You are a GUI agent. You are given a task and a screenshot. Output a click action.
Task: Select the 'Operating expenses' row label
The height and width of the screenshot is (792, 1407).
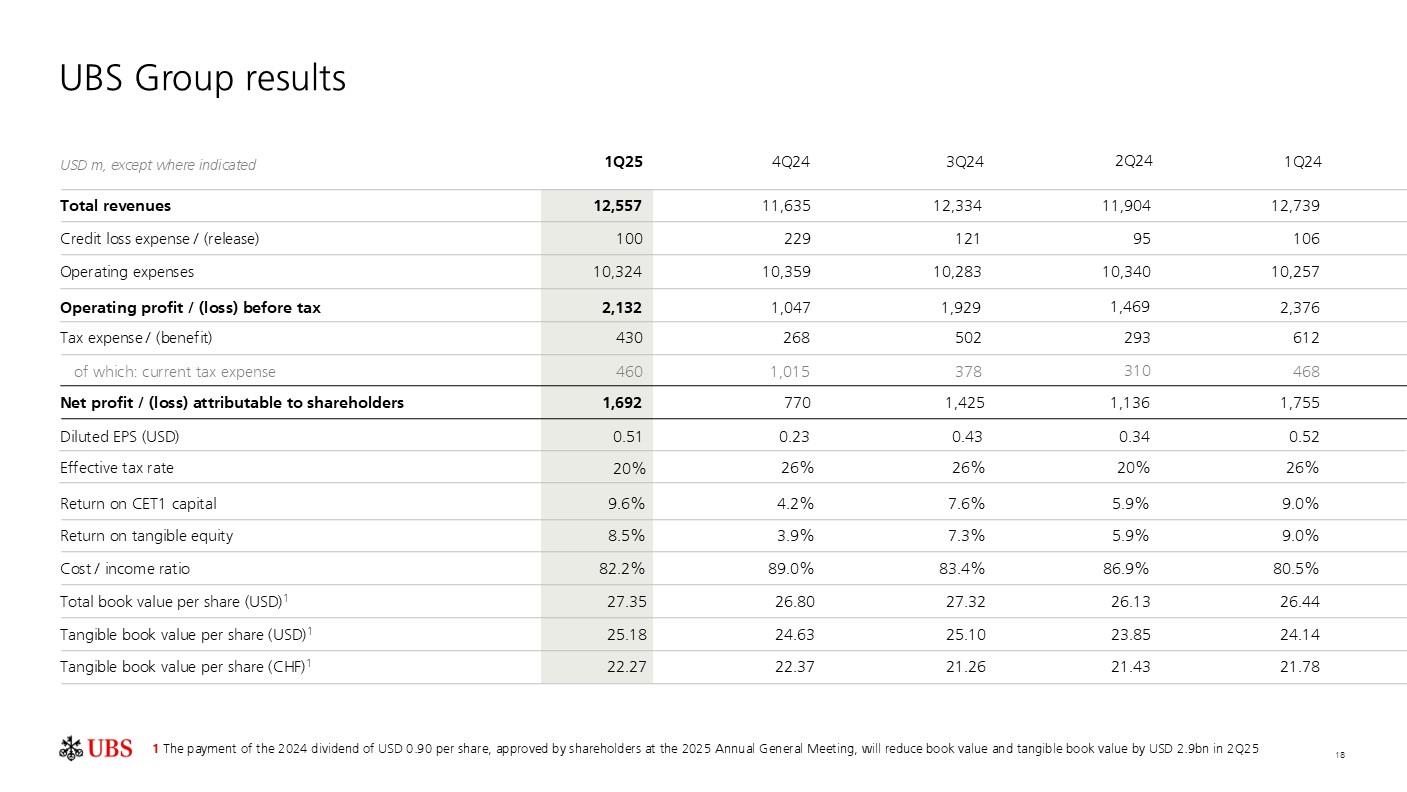click(127, 272)
